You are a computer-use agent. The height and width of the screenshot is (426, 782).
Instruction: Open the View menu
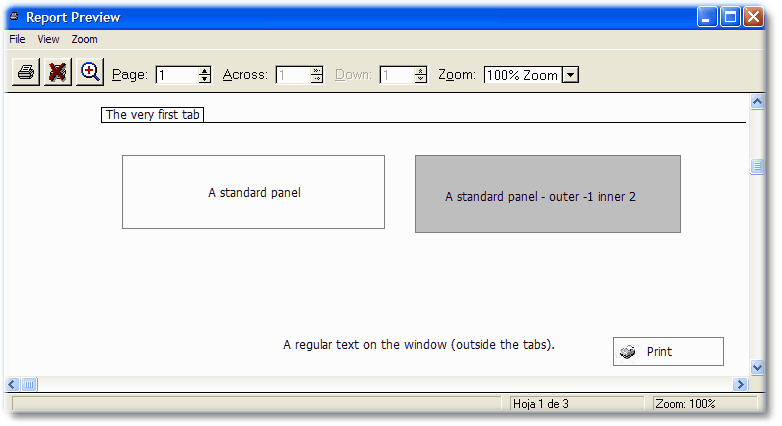point(48,39)
